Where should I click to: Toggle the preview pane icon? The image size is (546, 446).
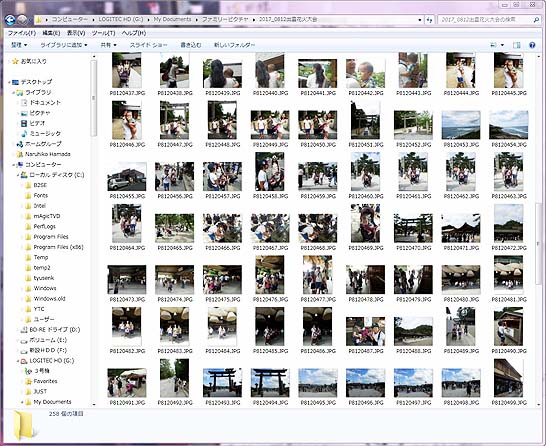[x=517, y=45]
